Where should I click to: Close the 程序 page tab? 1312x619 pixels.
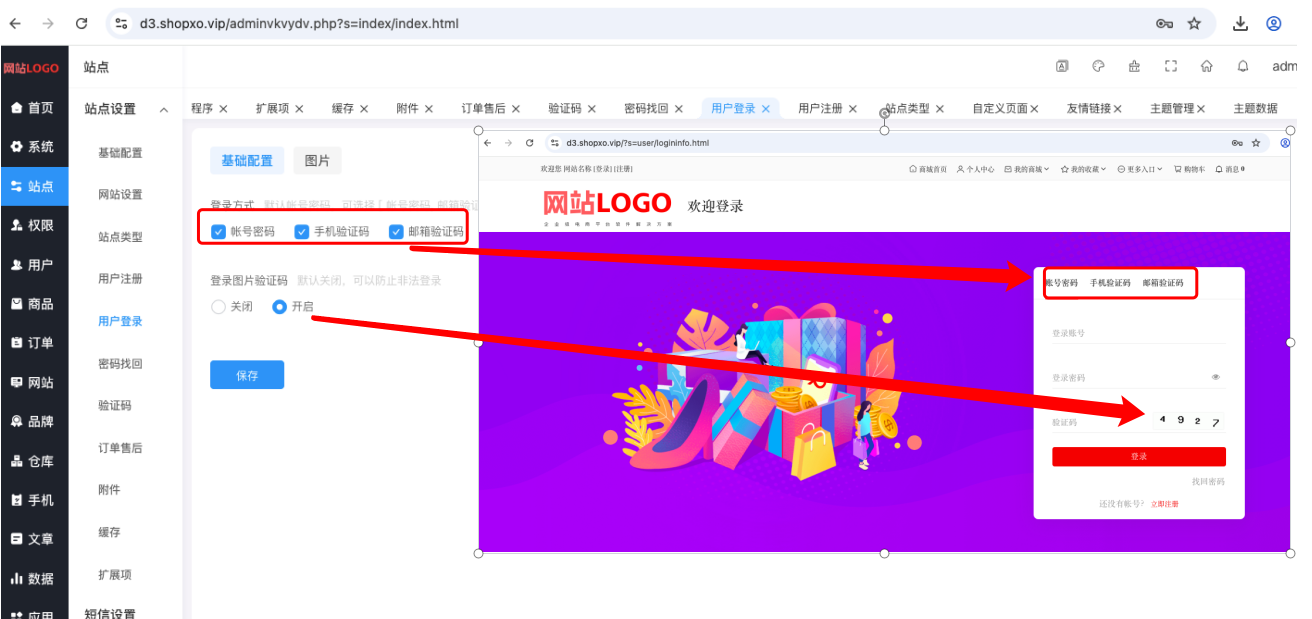[223, 109]
